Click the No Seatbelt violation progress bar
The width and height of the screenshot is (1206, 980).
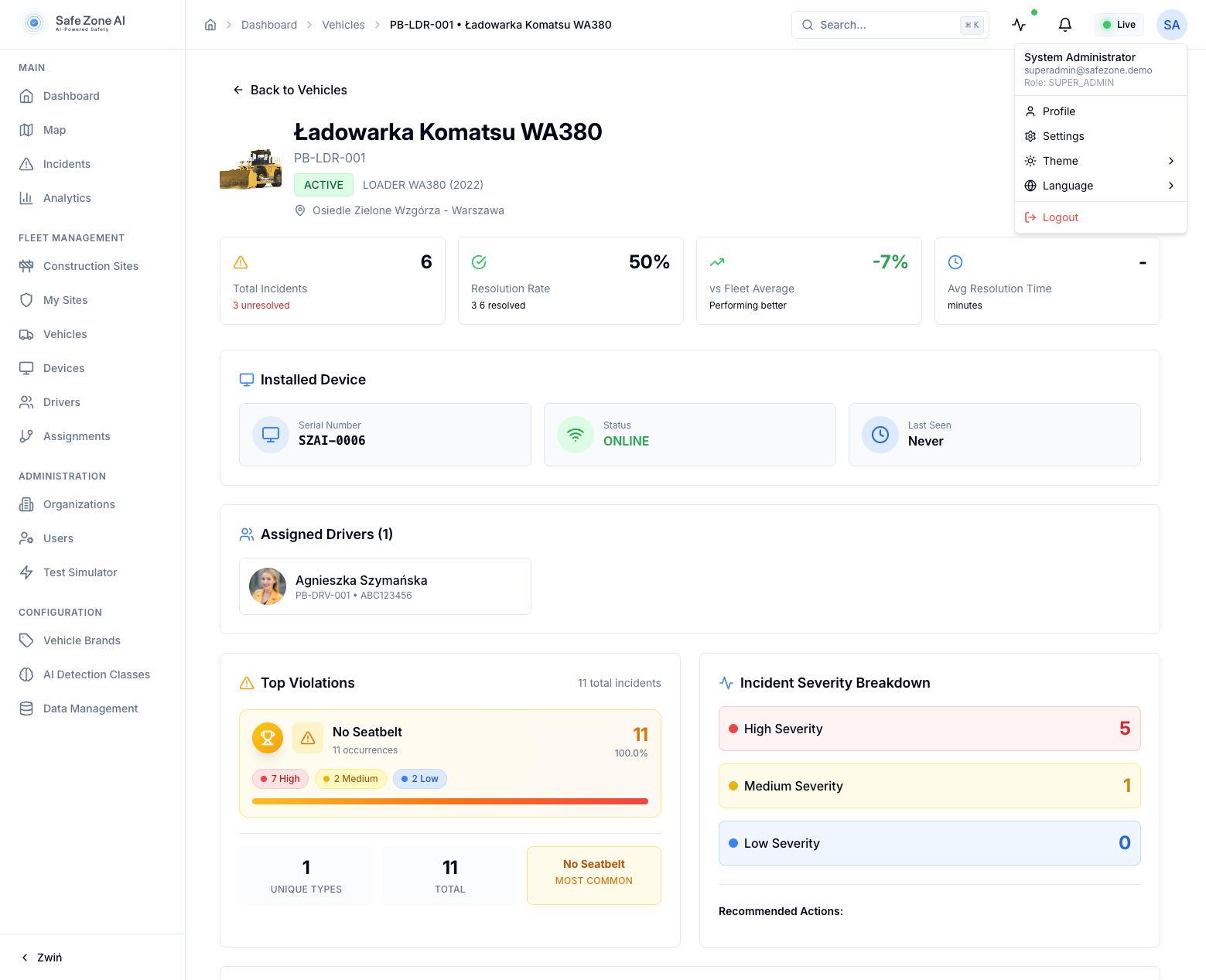pos(449,801)
